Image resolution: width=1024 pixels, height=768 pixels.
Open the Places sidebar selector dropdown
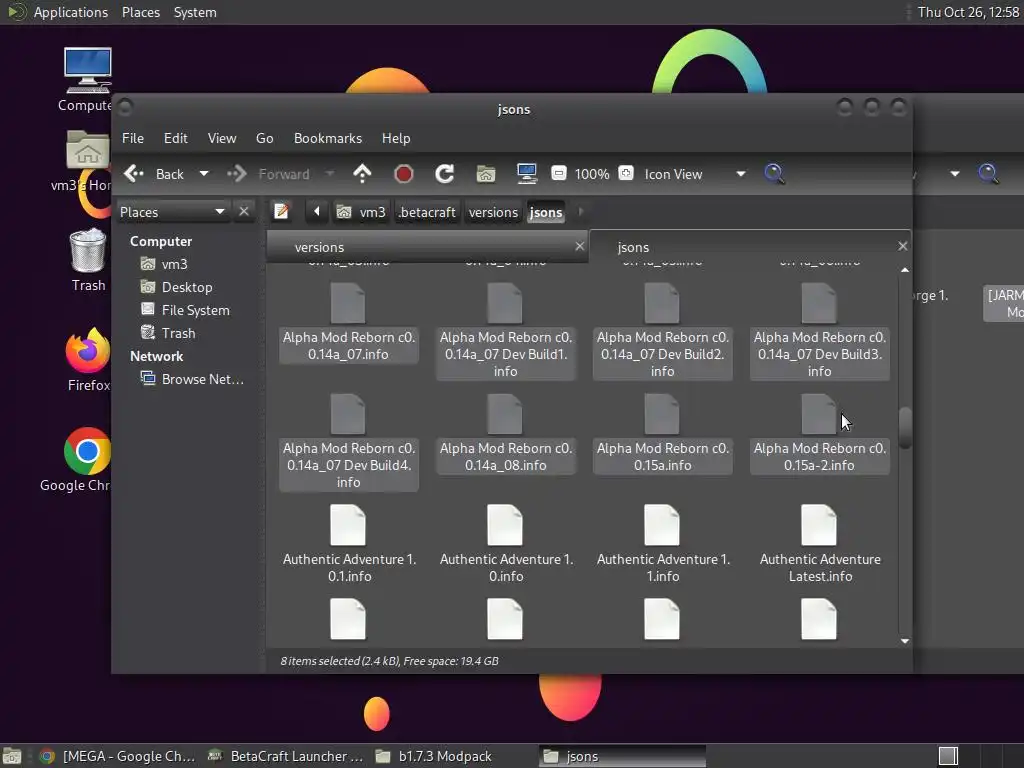click(172, 212)
